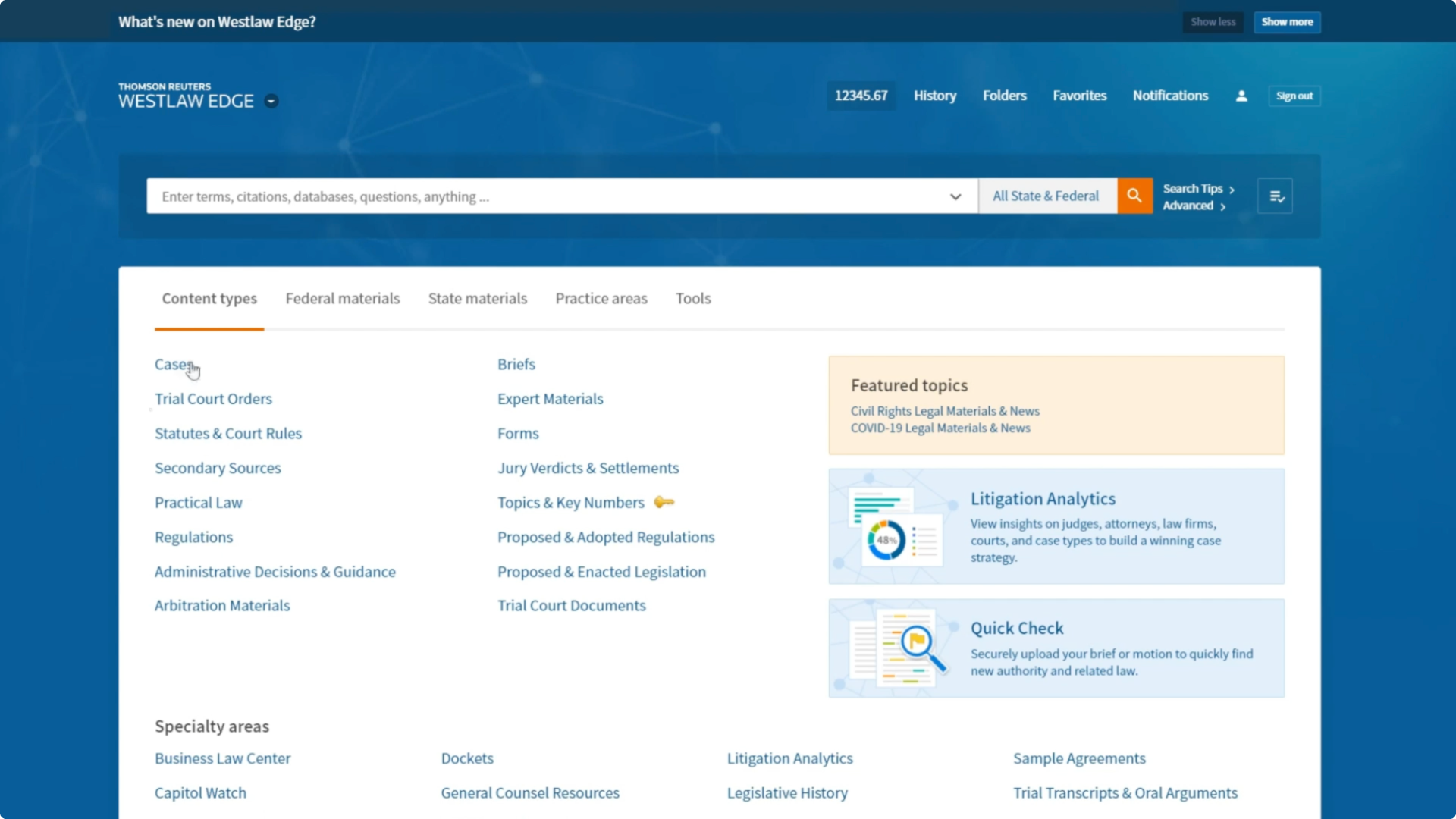This screenshot has width=1456, height=819.
Task: Switch to the Federal materials tab
Action: [x=342, y=298]
